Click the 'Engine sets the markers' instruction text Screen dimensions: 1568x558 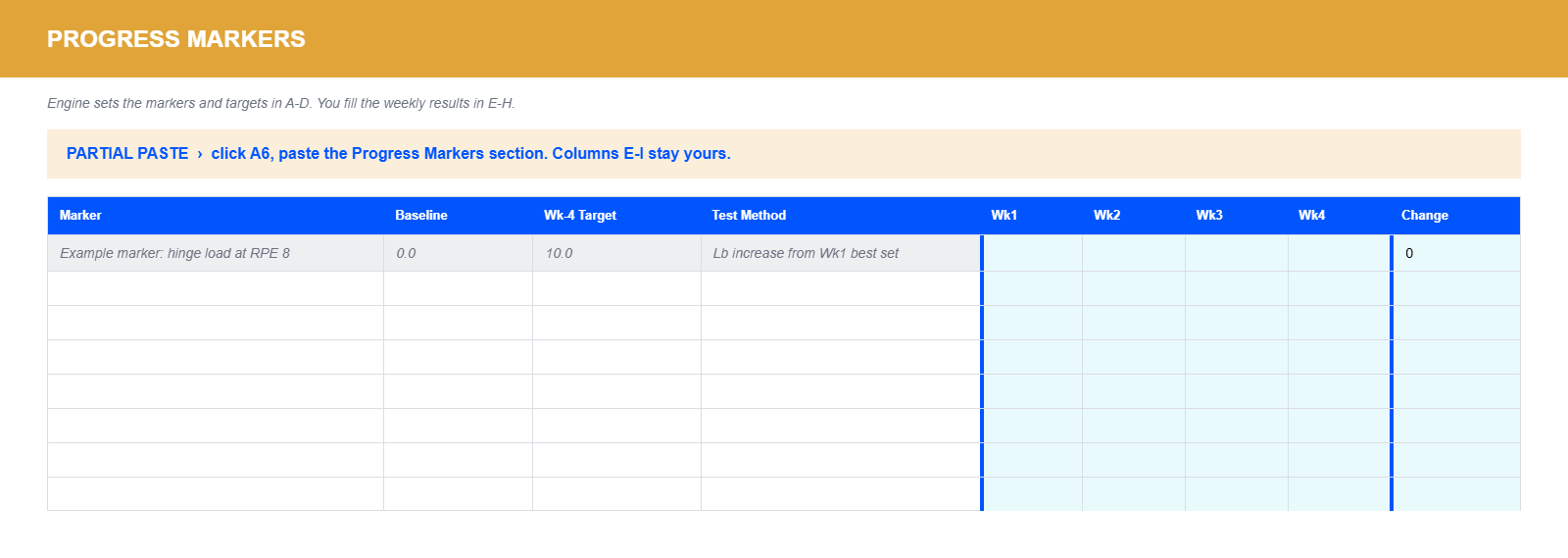(x=281, y=103)
